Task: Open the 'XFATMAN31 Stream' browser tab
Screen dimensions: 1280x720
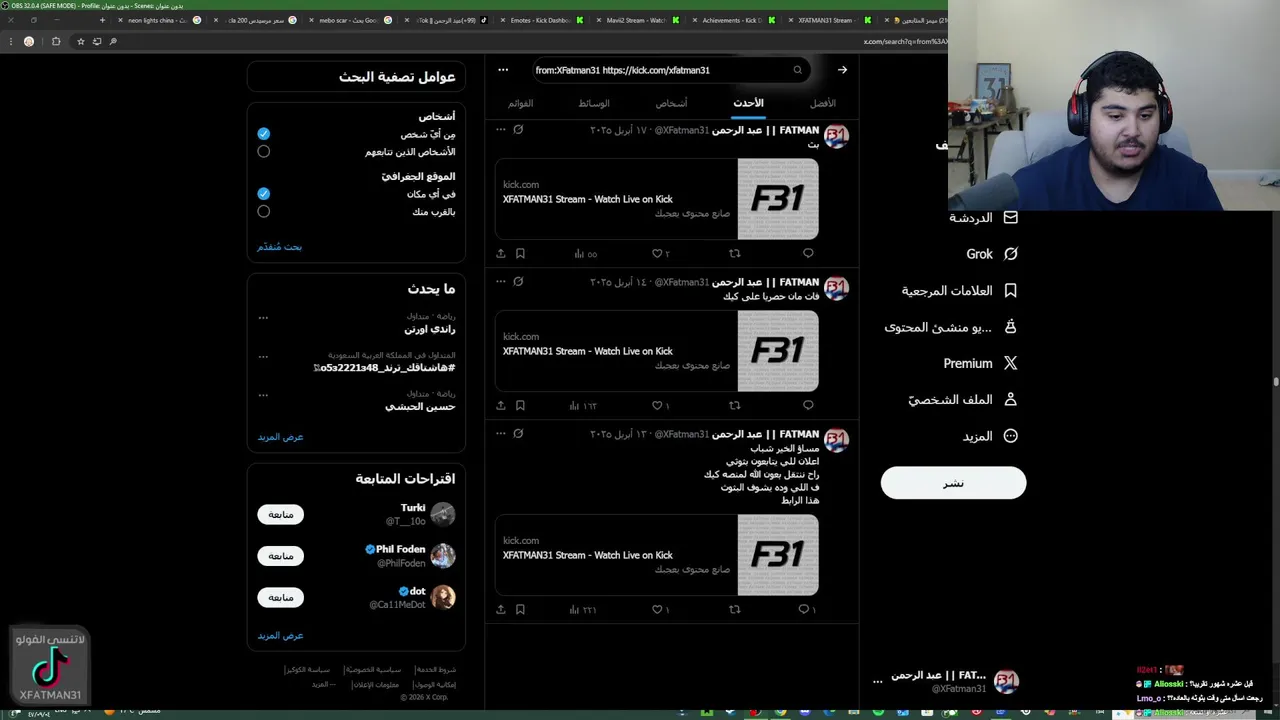Action: pyautogui.click(x=830, y=20)
